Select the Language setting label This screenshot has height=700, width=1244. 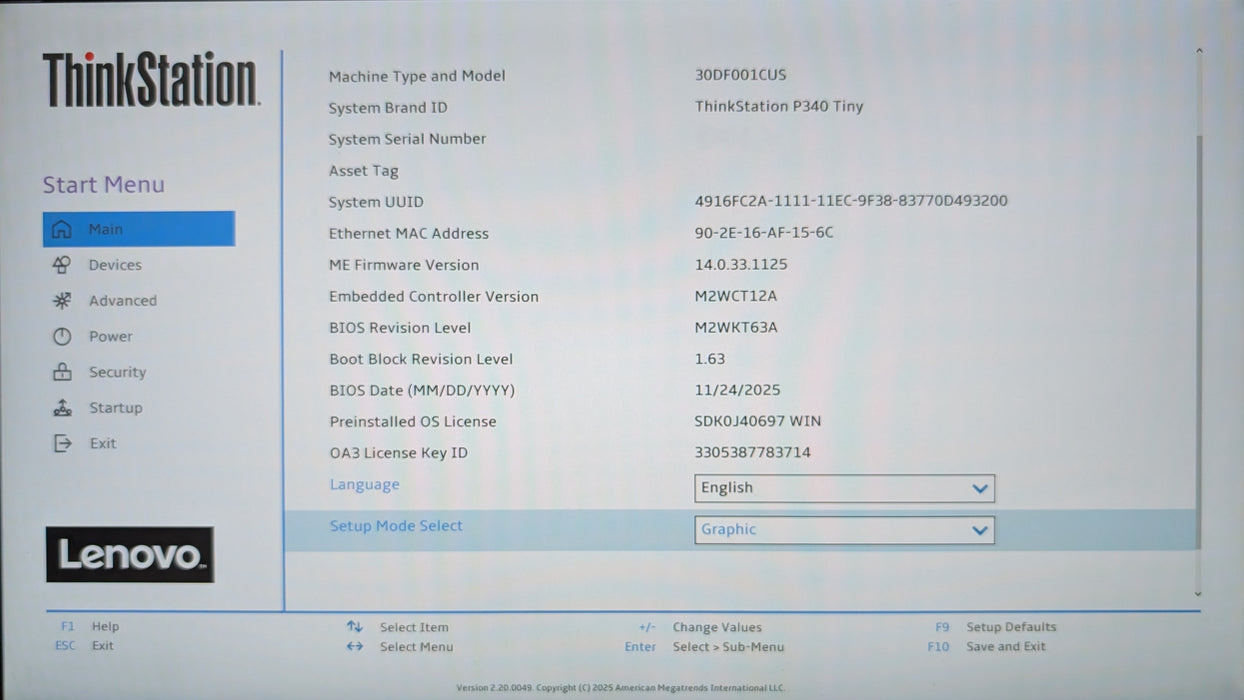pos(364,485)
